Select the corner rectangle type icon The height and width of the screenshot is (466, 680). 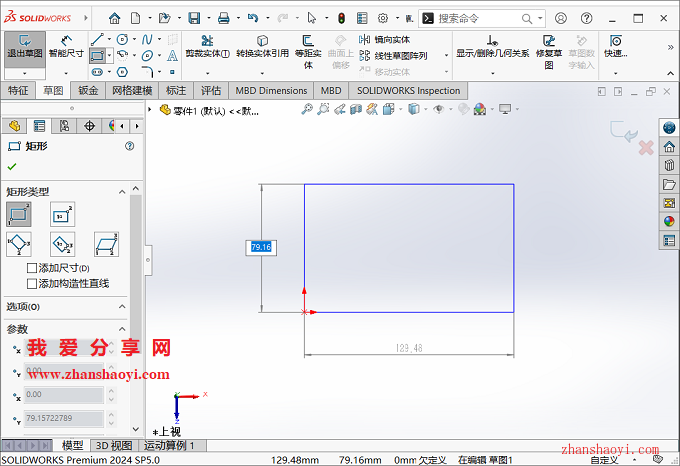coord(19,214)
